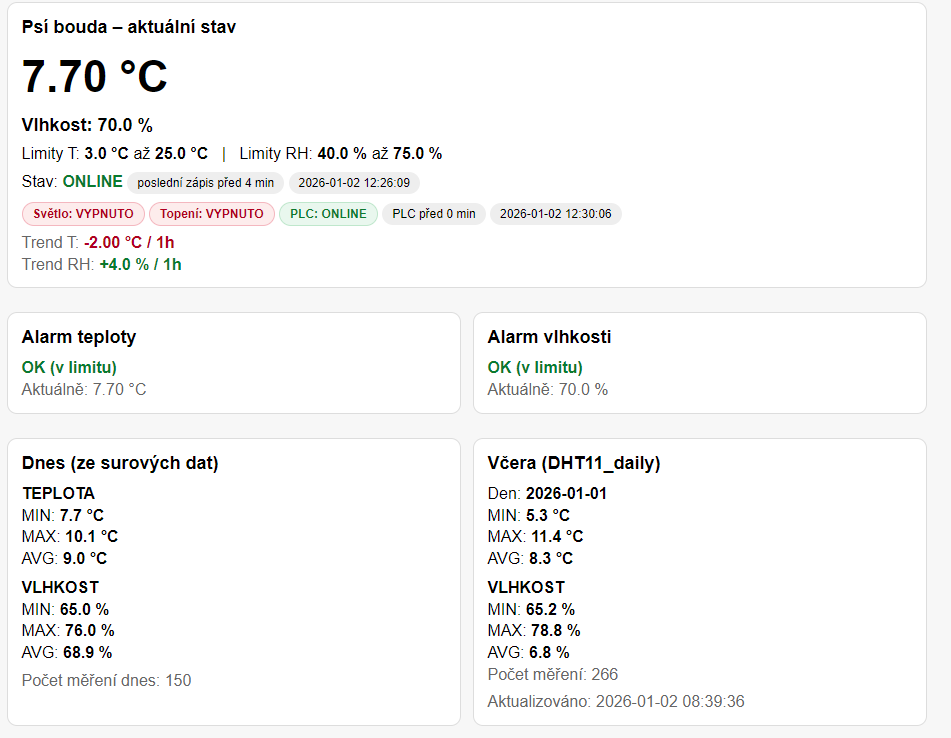The image size is (951, 738).
Task: Click the large 7.70 °C temperature reading
Action: pos(95,77)
